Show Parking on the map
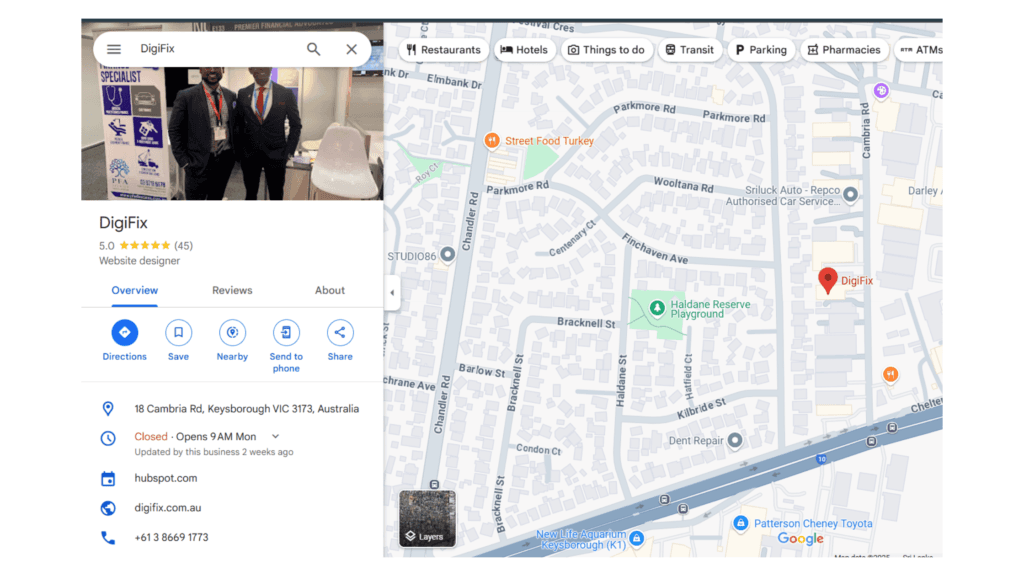The width and height of the screenshot is (1024, 576). point(761,50)
